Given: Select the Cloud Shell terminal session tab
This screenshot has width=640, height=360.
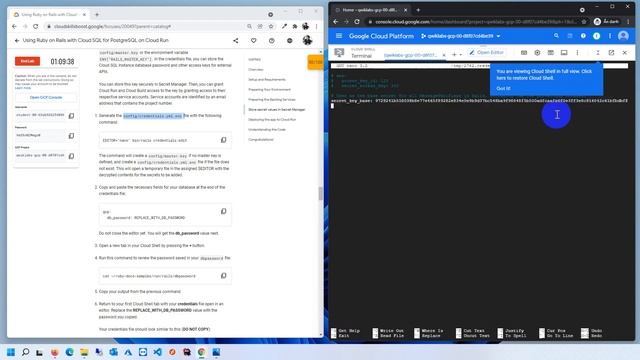Looking at the screenshot, I should (410, 55).
